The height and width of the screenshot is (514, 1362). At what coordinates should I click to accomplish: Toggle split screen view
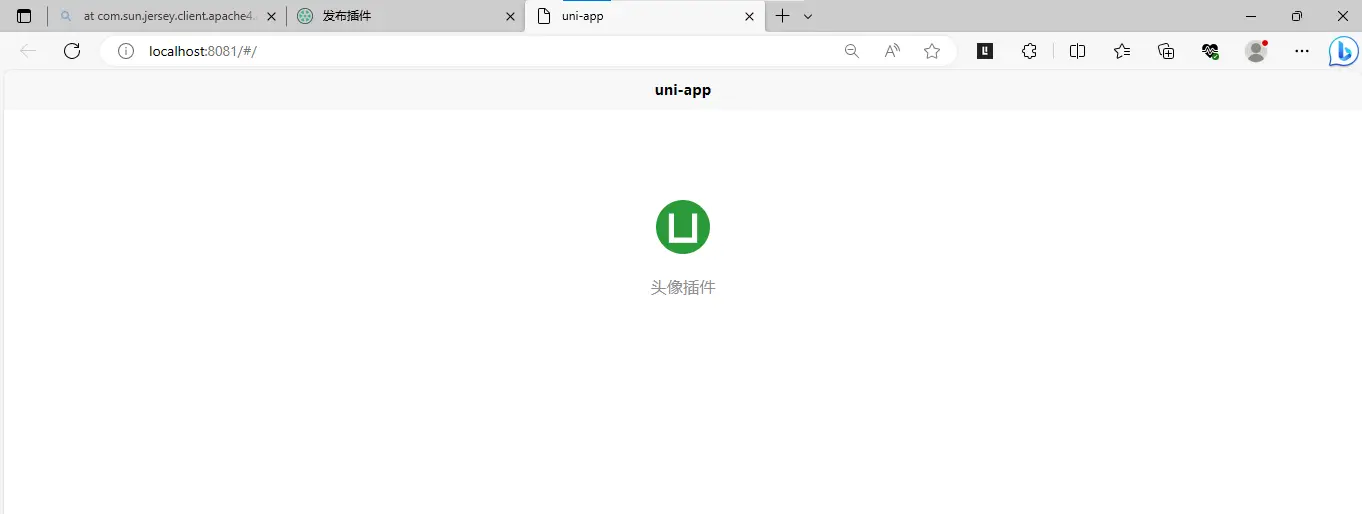(x=1077, y=51)
